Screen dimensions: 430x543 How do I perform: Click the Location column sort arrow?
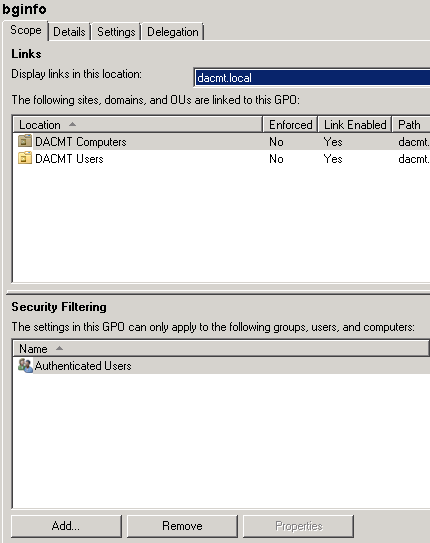coord(72,124)
